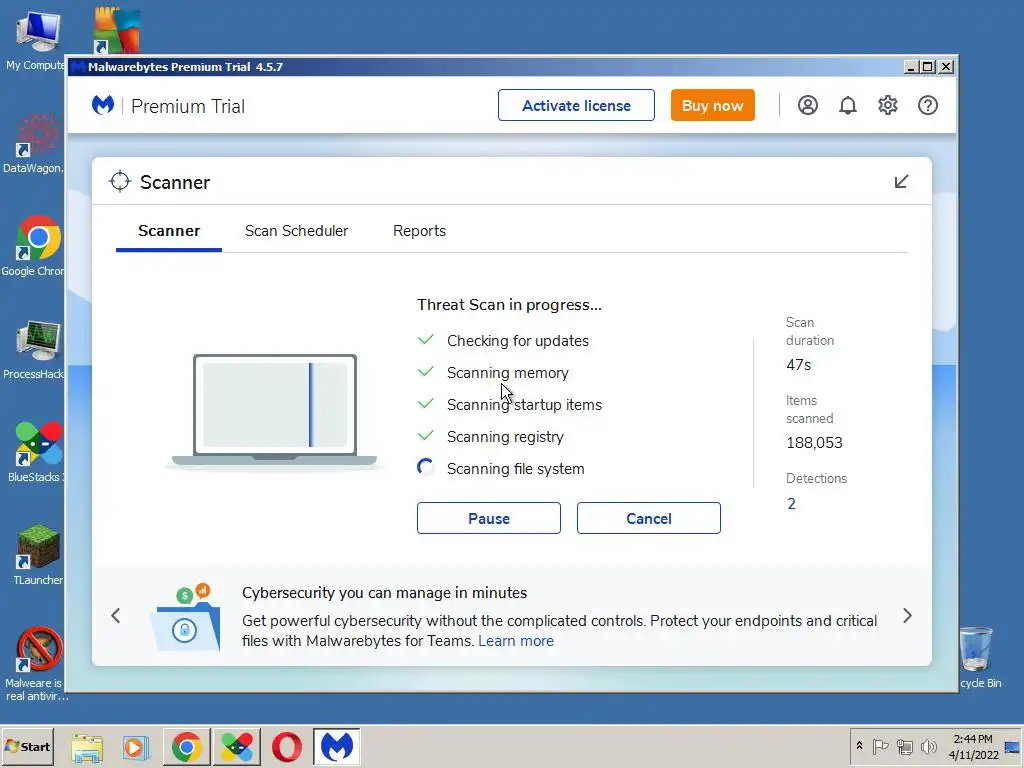The width and height of the screenshot is (1024, 768).
Task: Open Google Chrome from taskbar
Action: pos(187,746)
